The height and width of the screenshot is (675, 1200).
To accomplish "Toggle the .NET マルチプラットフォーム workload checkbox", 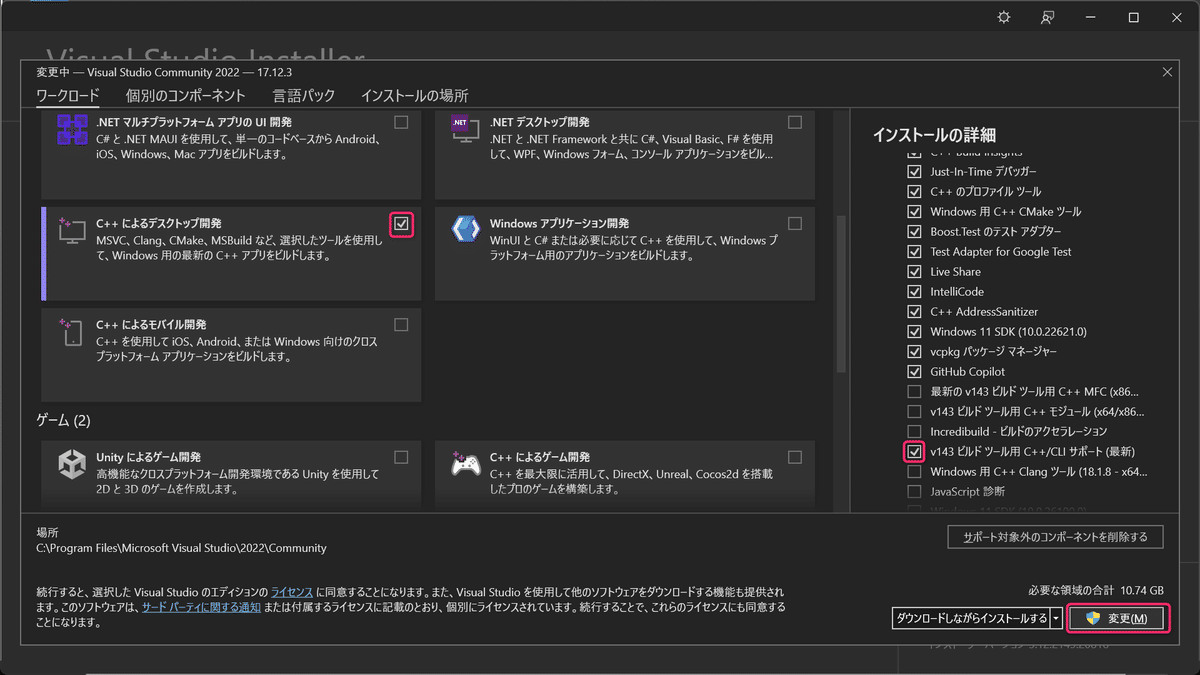I will (401, 122).
